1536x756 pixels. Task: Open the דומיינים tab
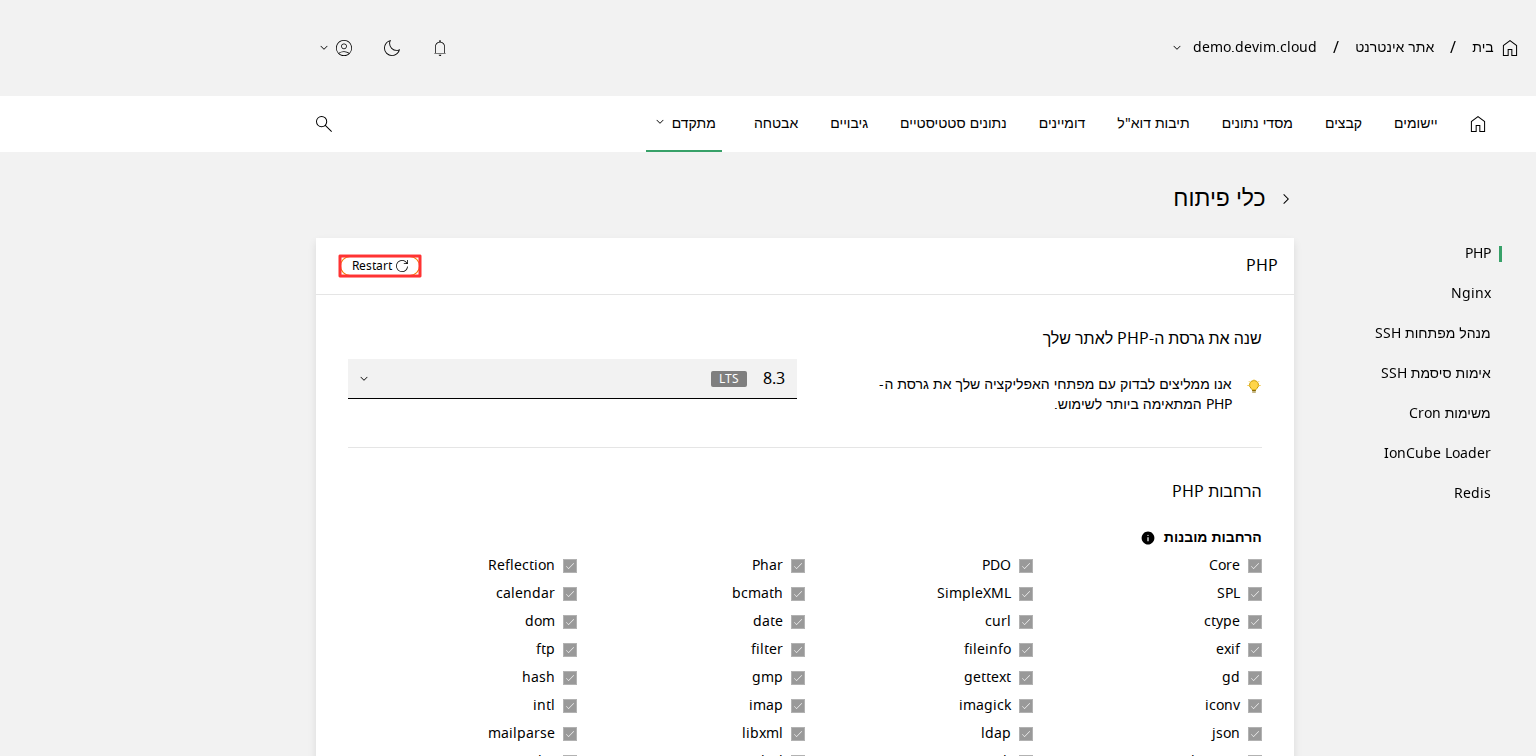coord(1062,124)
